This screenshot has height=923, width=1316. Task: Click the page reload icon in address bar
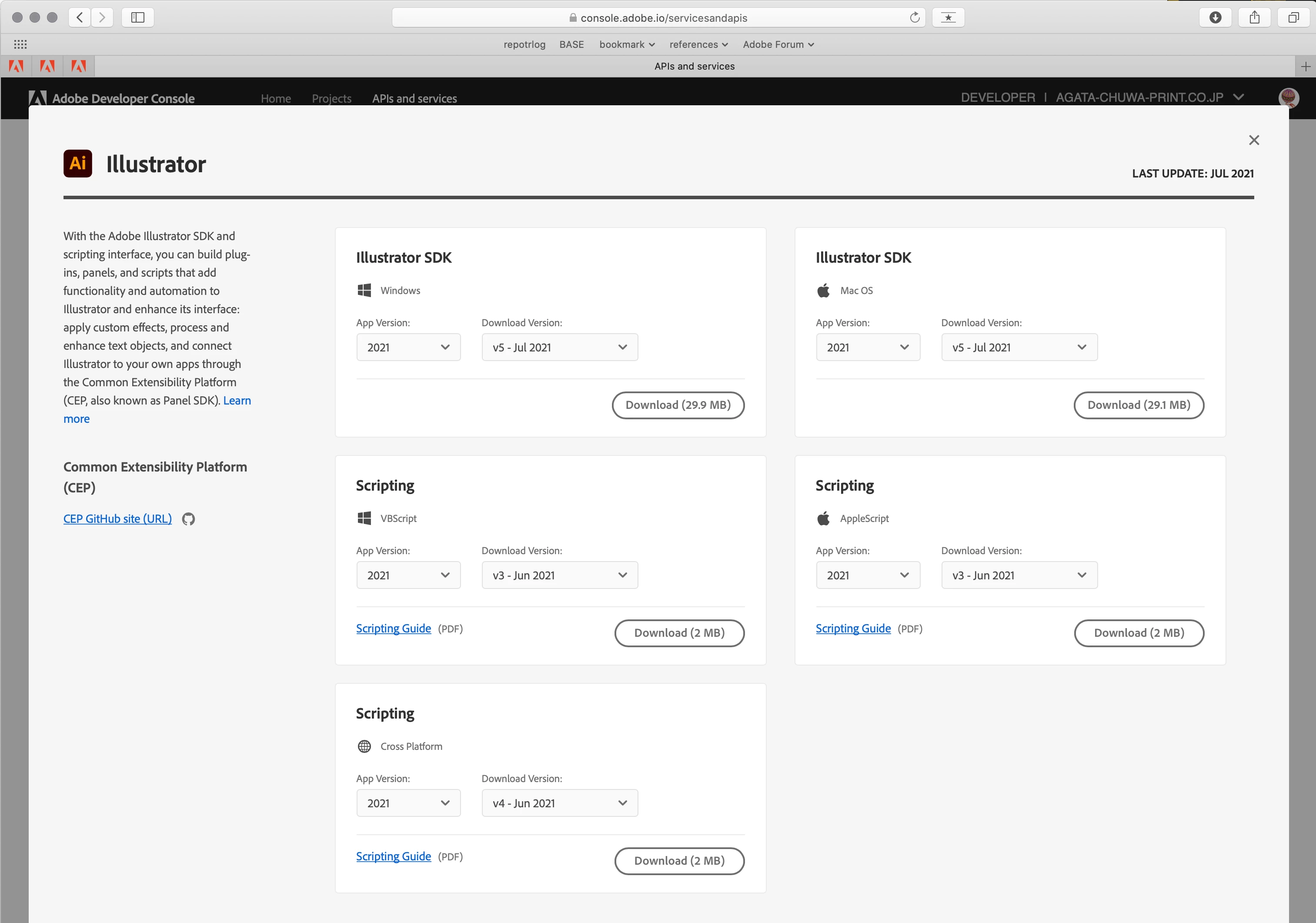click(914, 18)
